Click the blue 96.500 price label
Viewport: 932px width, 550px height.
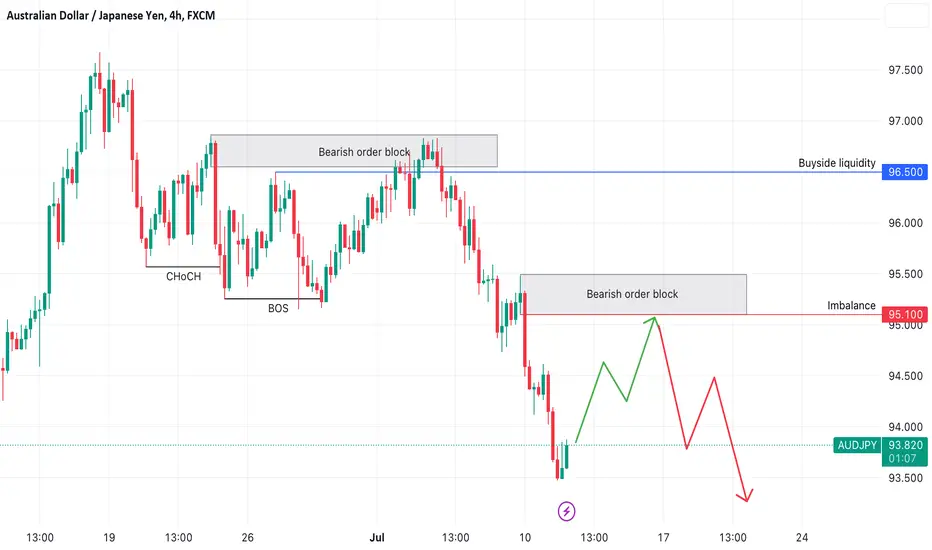coord(904,172)
